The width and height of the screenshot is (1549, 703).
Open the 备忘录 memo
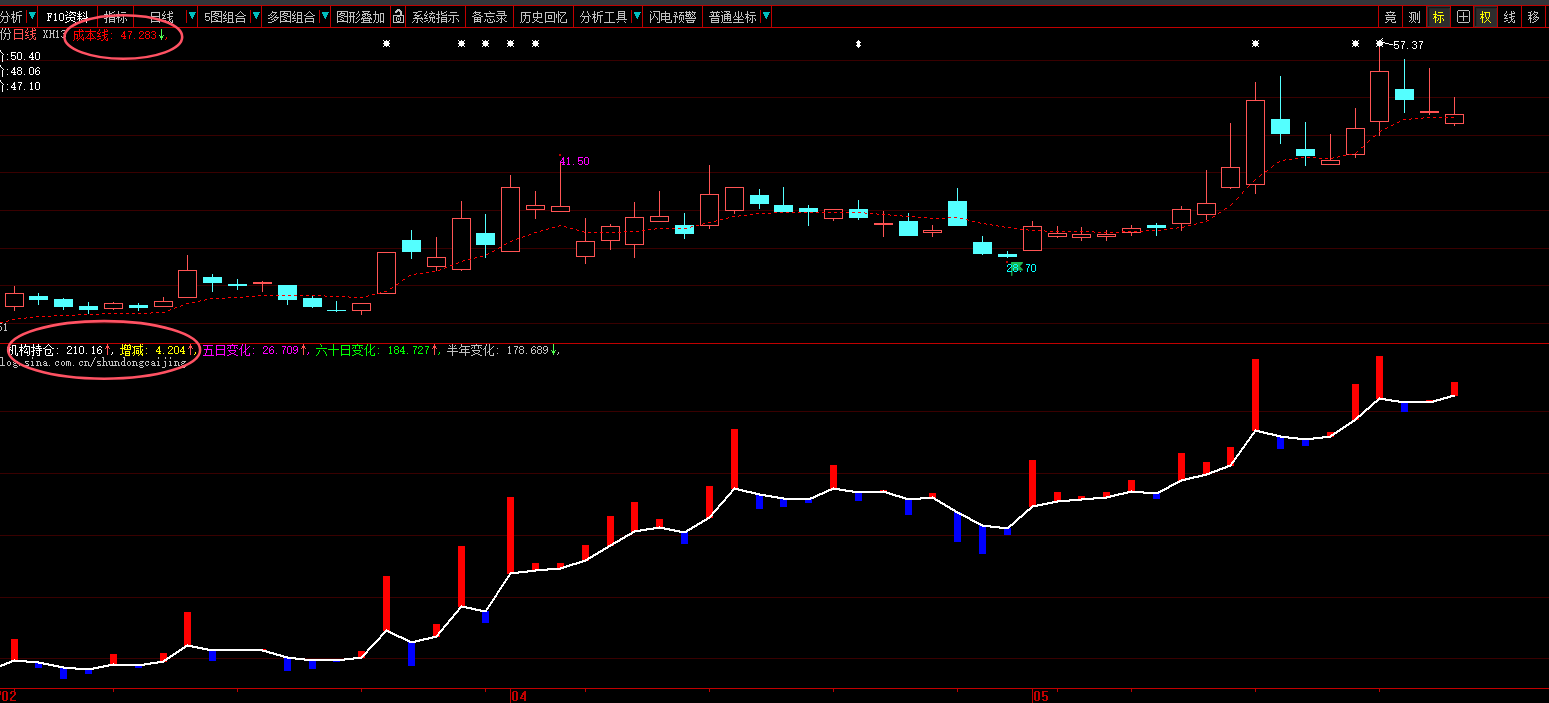(489, 17)
